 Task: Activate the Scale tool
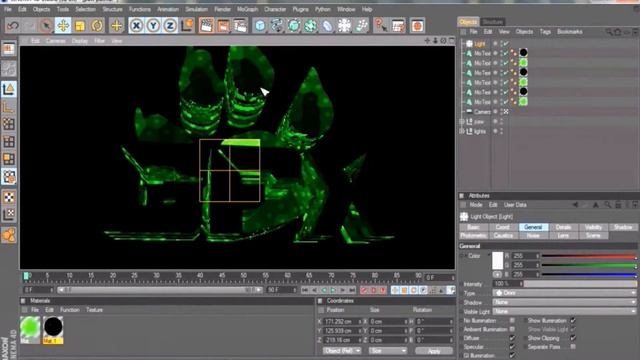coord(80,26)
